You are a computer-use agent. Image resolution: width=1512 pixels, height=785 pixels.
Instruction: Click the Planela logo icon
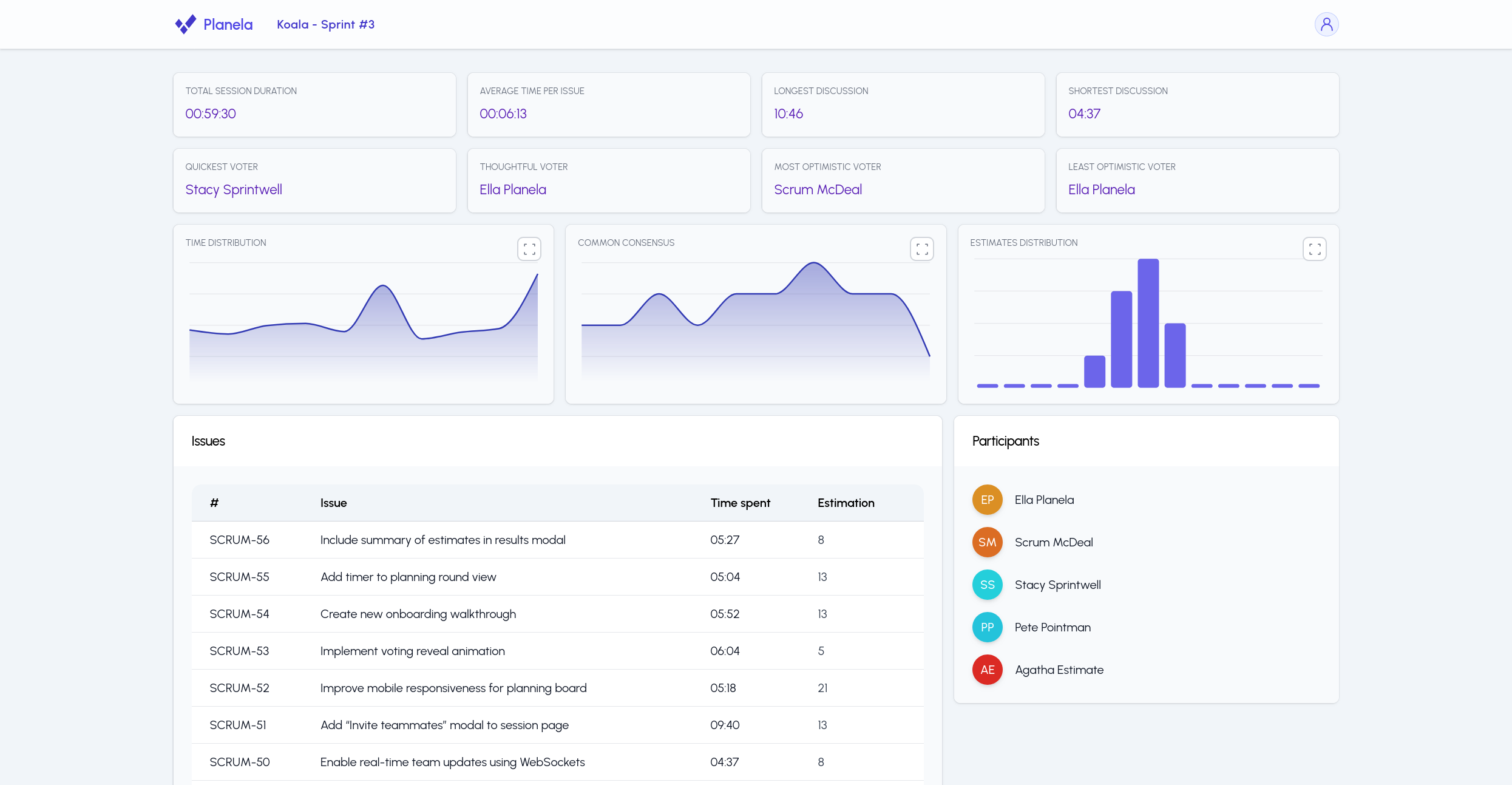pos(186,24)
